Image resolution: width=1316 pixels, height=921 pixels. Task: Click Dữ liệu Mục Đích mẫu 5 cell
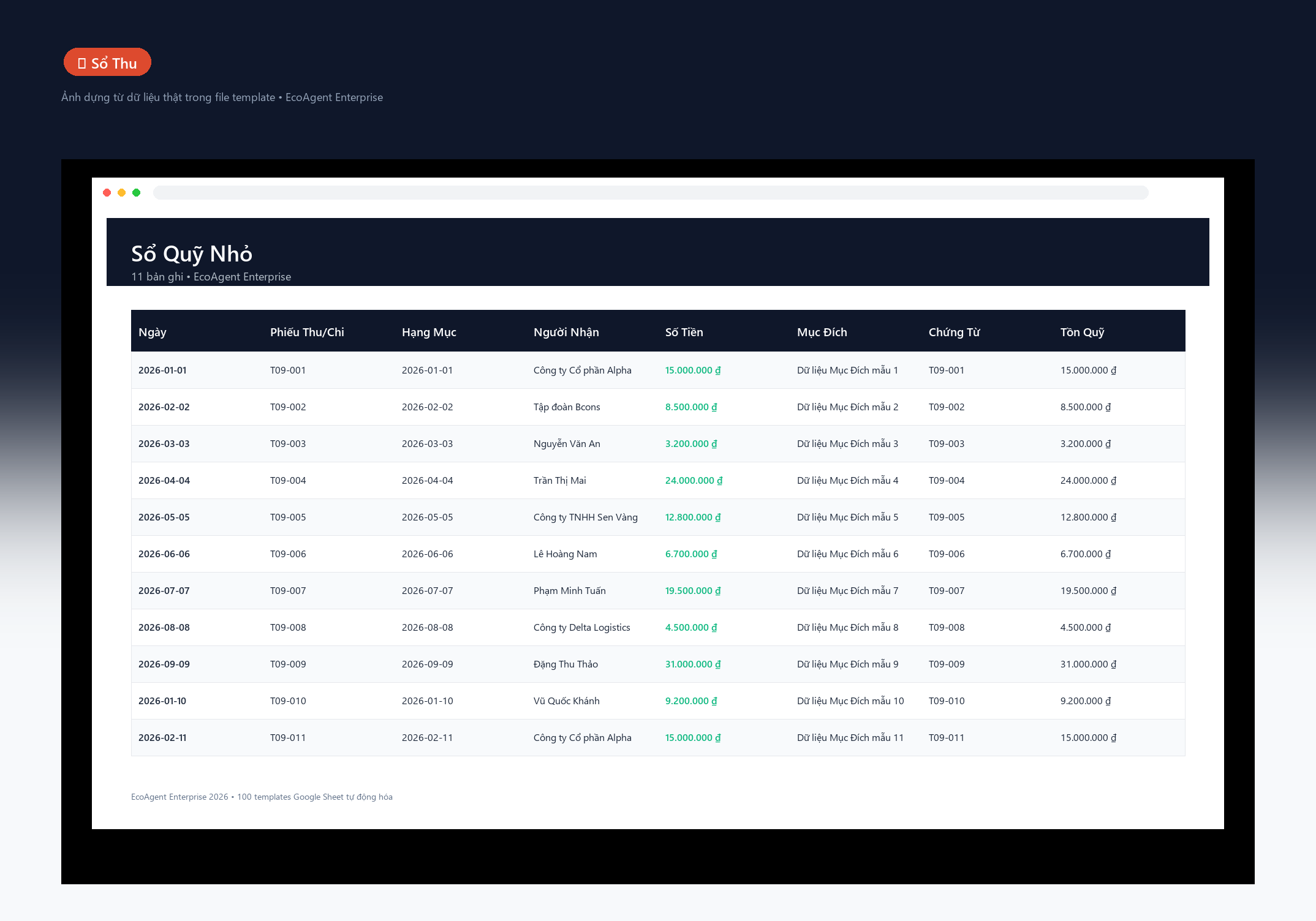tap(848, 517)
